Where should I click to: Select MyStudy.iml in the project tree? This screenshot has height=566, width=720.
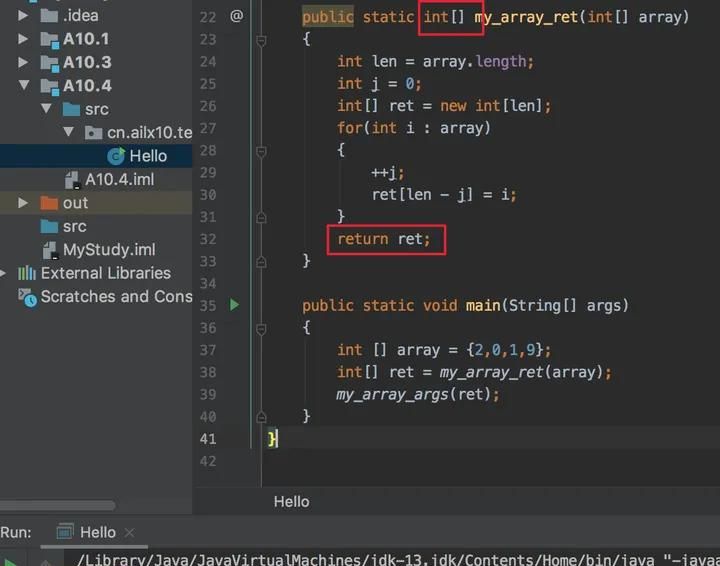pos(109,250)
